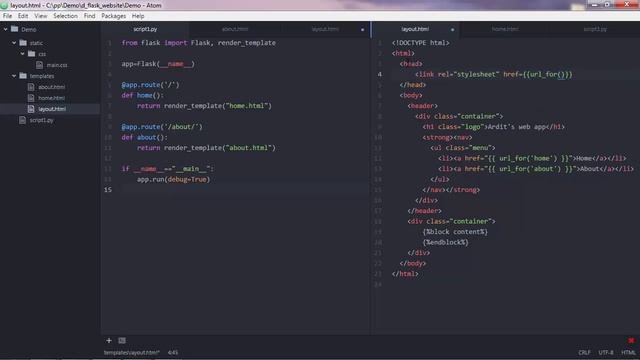Open the Find menu
This screenshot has height=360, width=640.
[x=89, y=16]
